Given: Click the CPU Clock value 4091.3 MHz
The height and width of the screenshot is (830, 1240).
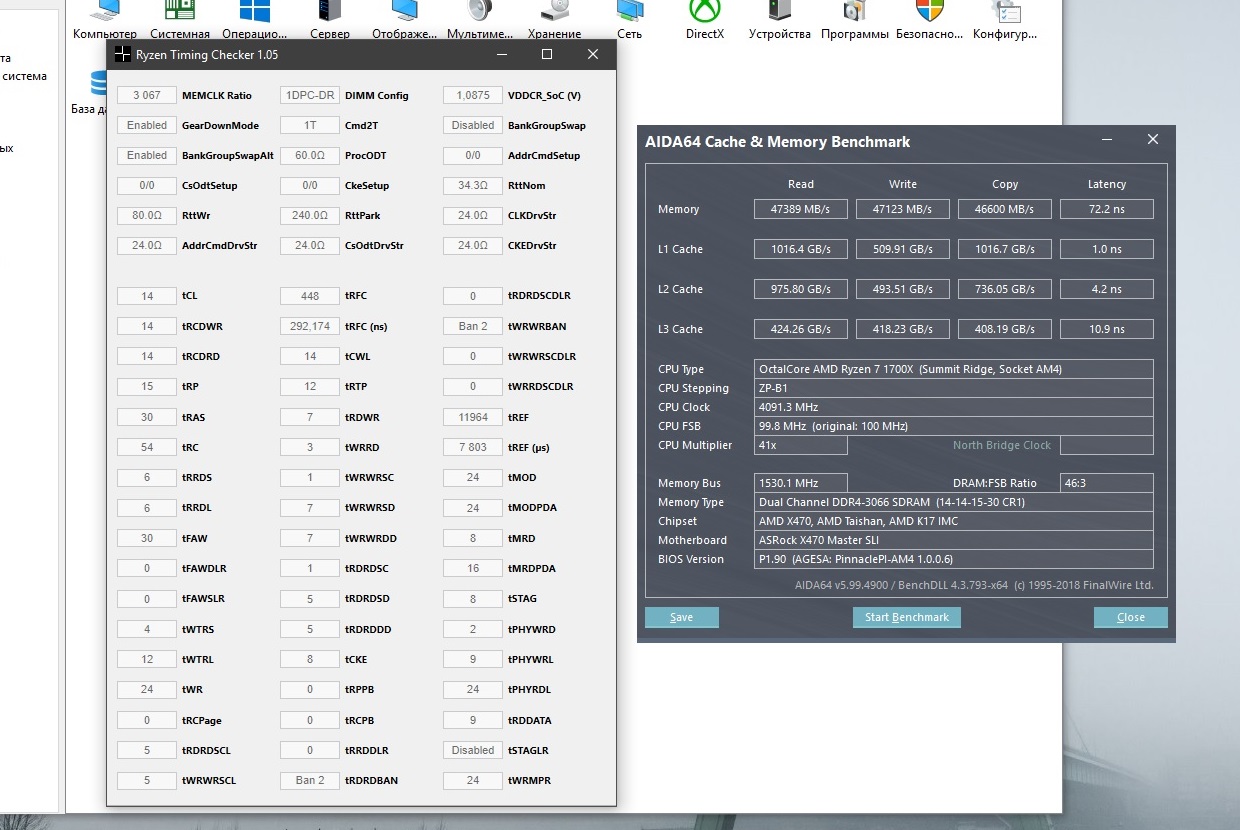Looking at the screenshot, I should point(954,407).
